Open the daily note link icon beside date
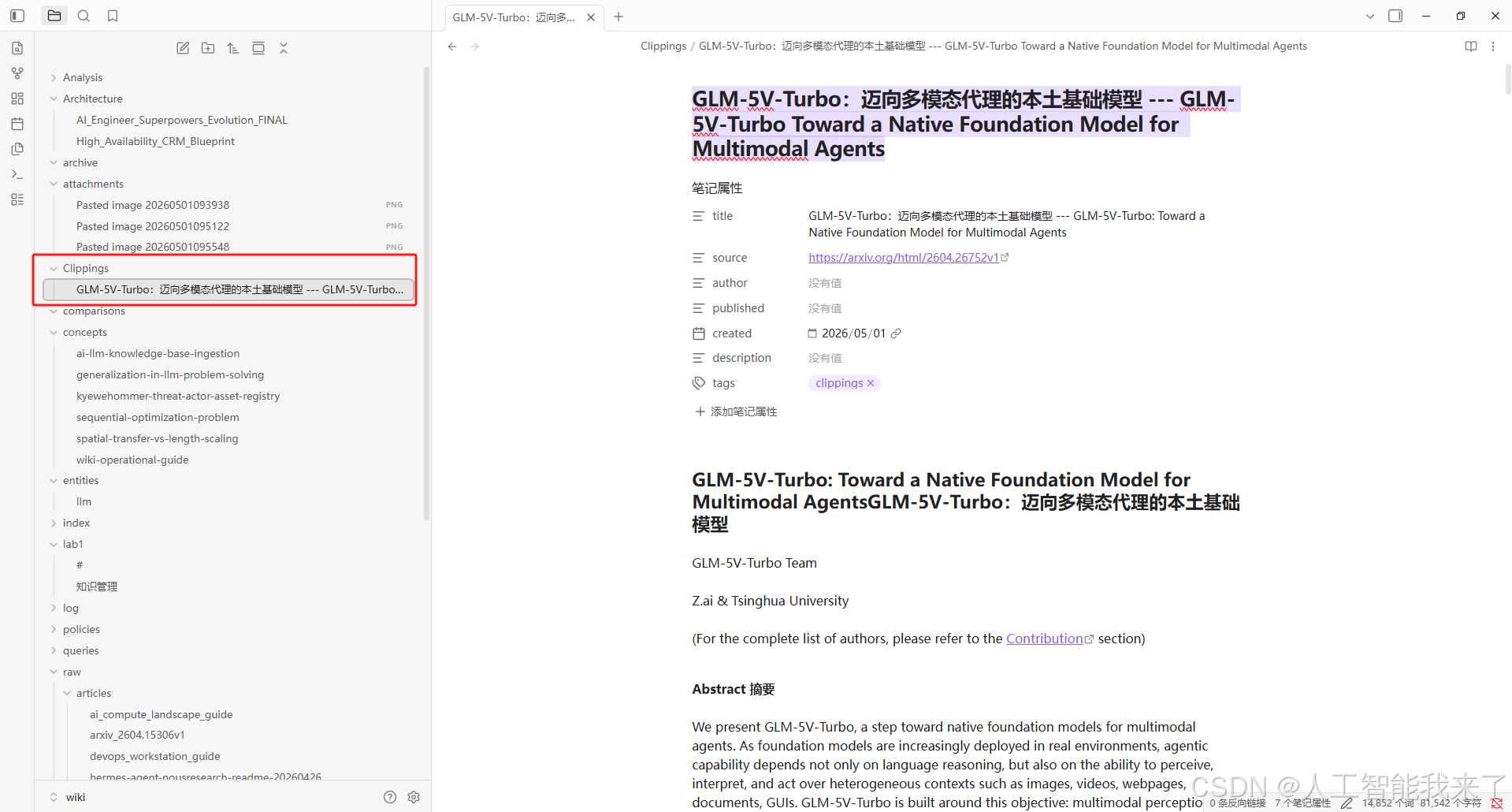Viewport: 1512px width, 812px height. coord(896,333)
